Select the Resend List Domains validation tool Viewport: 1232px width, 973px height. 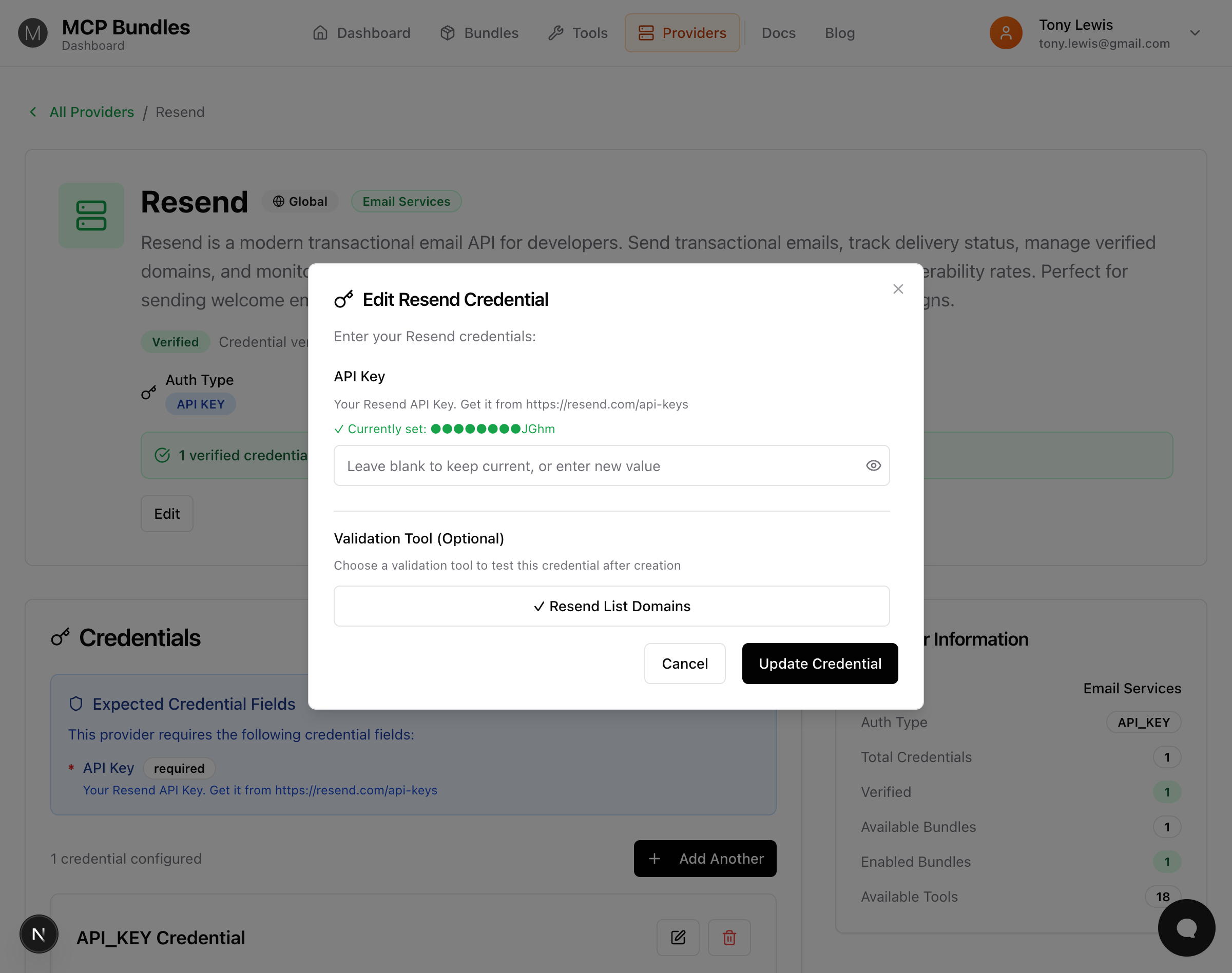point(611,606)
